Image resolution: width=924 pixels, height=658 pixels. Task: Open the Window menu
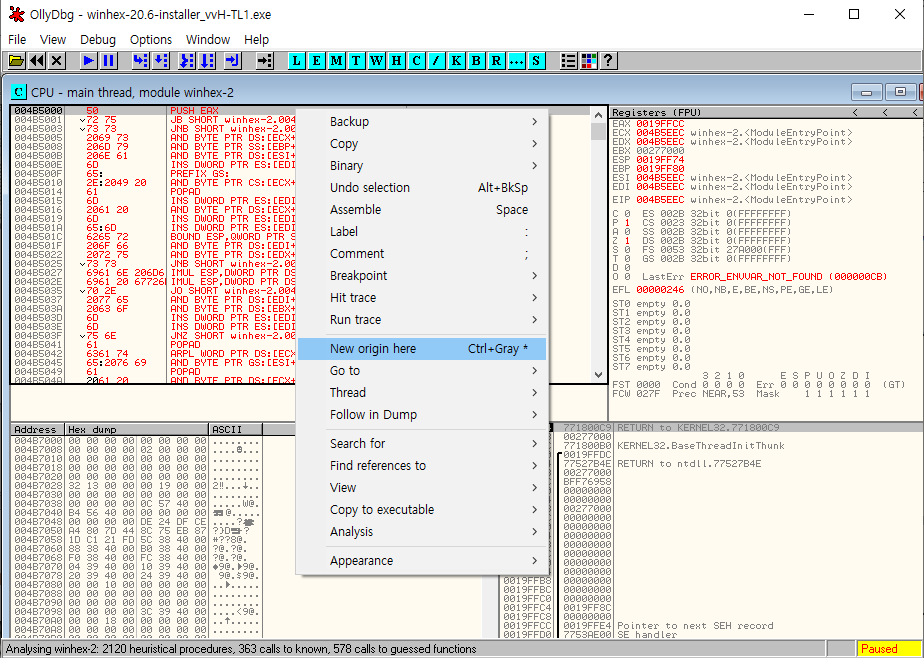[208, 39]
